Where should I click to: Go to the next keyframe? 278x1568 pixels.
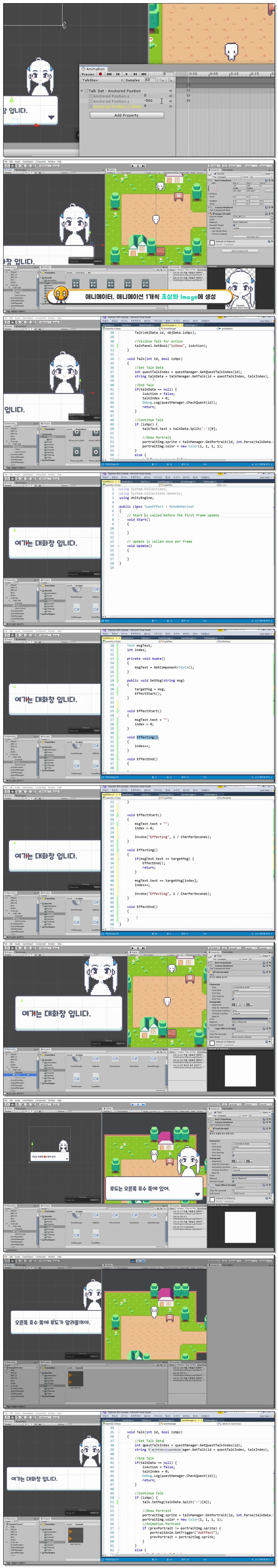[135, 74]
